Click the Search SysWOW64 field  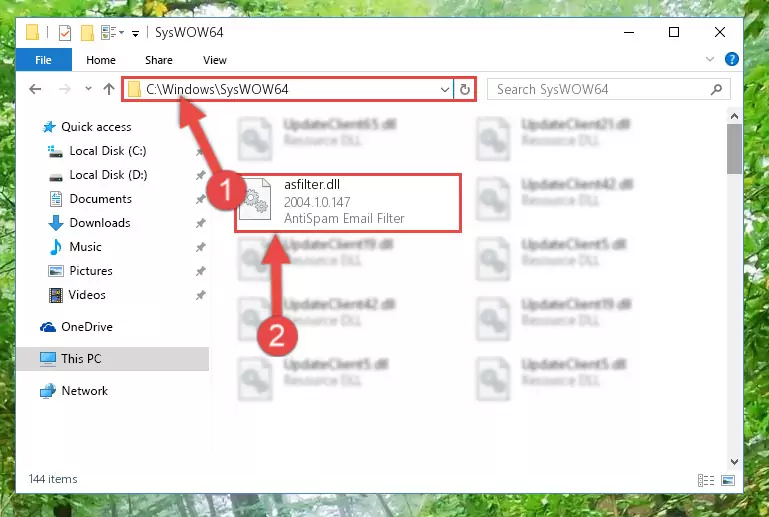click(608, 89)
